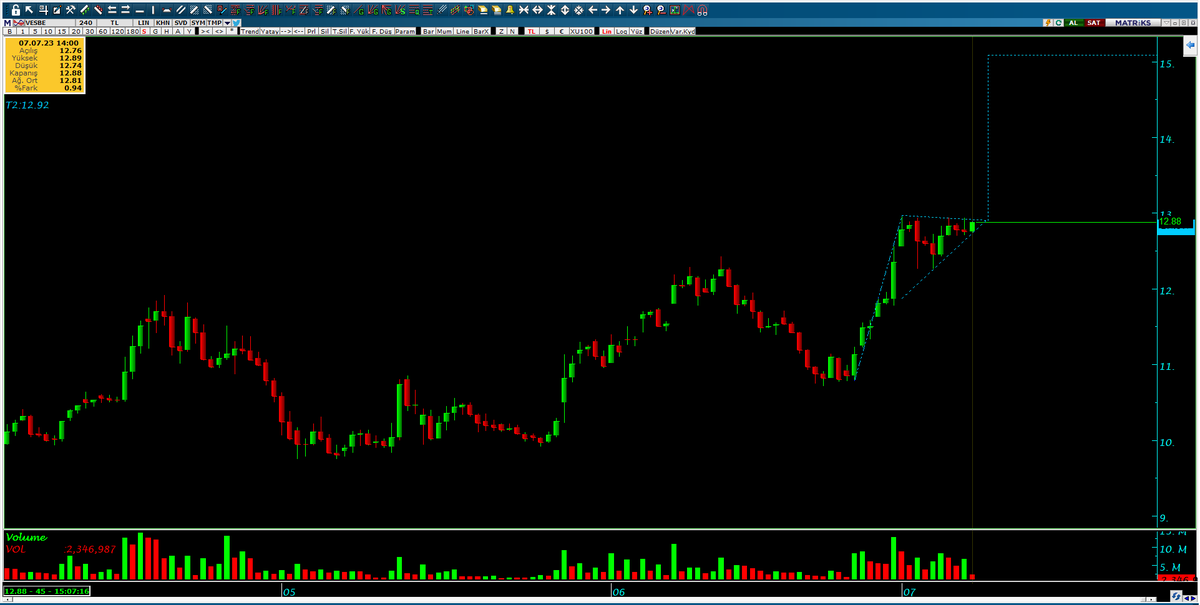Open the LIN menu
1200x605 pixels.
pyautogui.click(x=144, y=23)
